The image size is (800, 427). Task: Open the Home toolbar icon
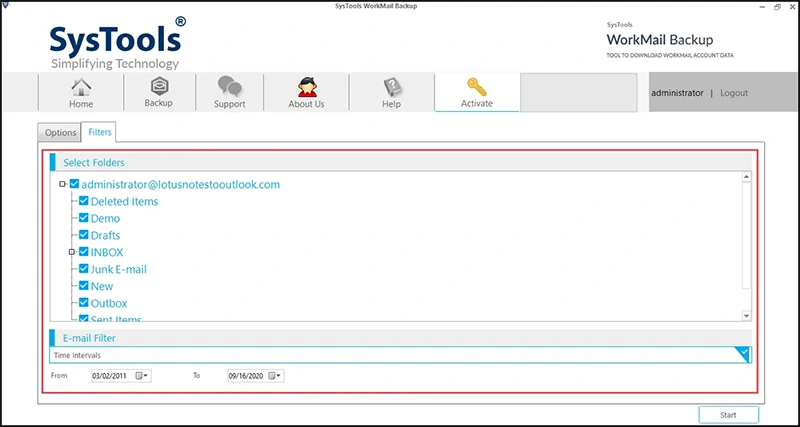pos(81,88)
